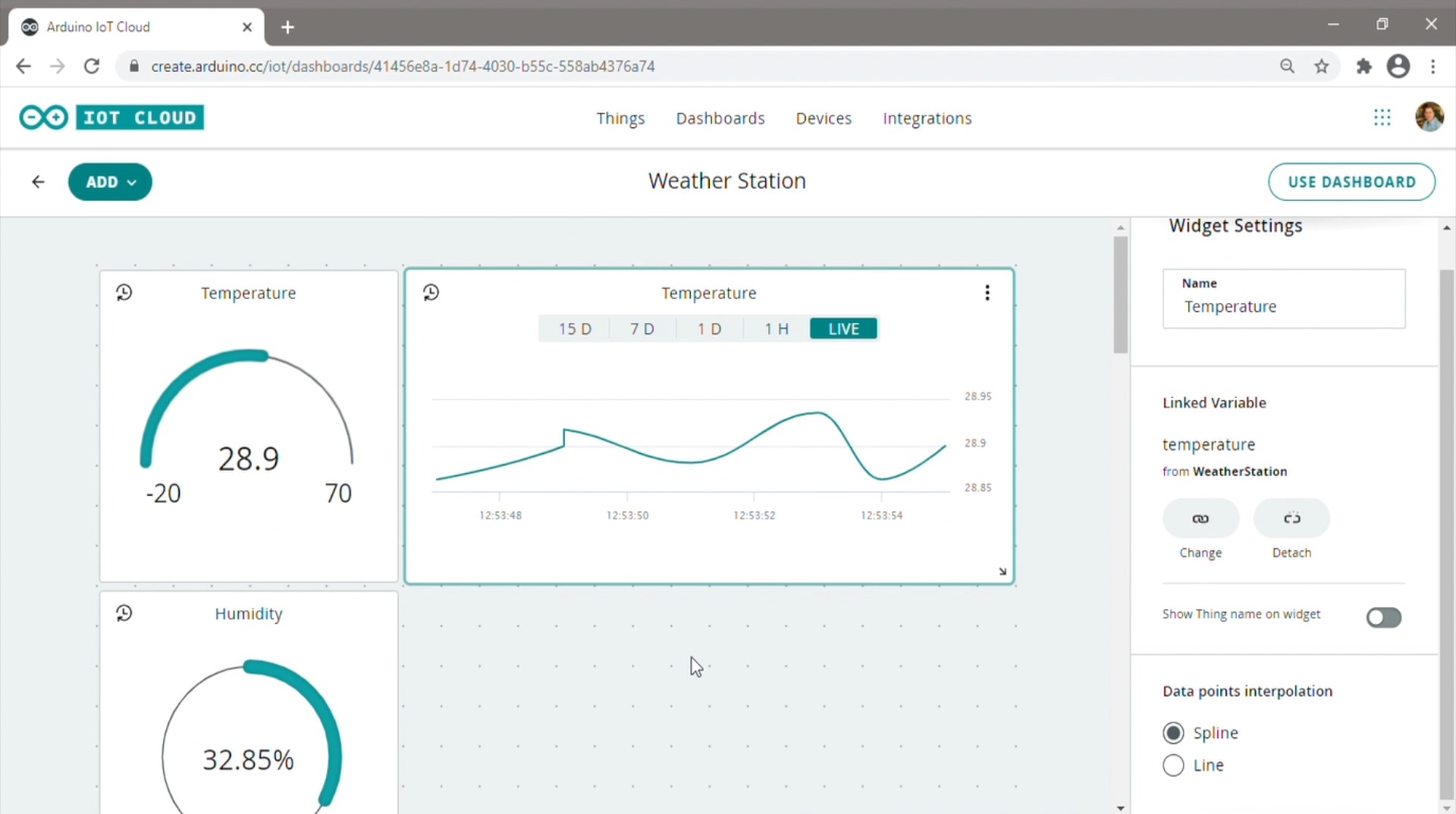
Task: Open the apps grid menu
Action: click(1382, 117)
